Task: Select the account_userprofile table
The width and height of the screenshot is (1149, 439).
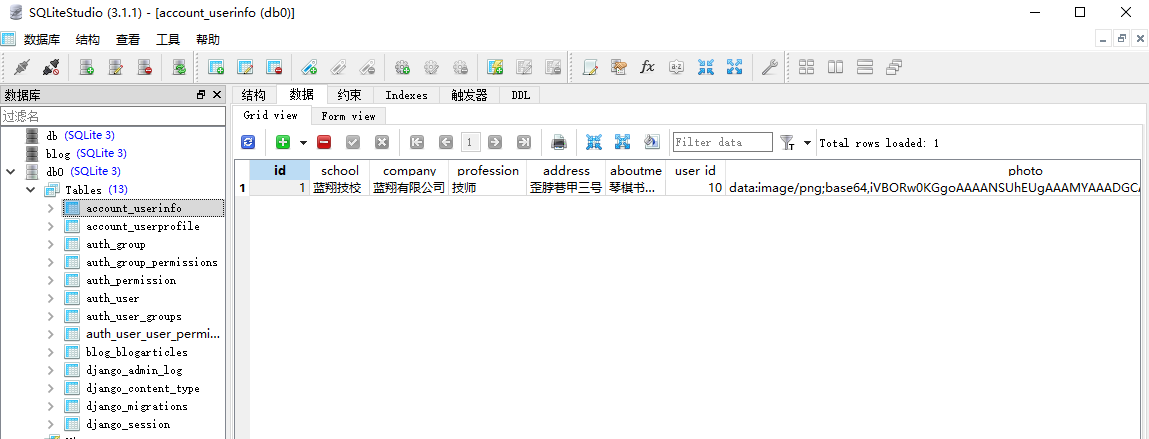Action: 143,226
